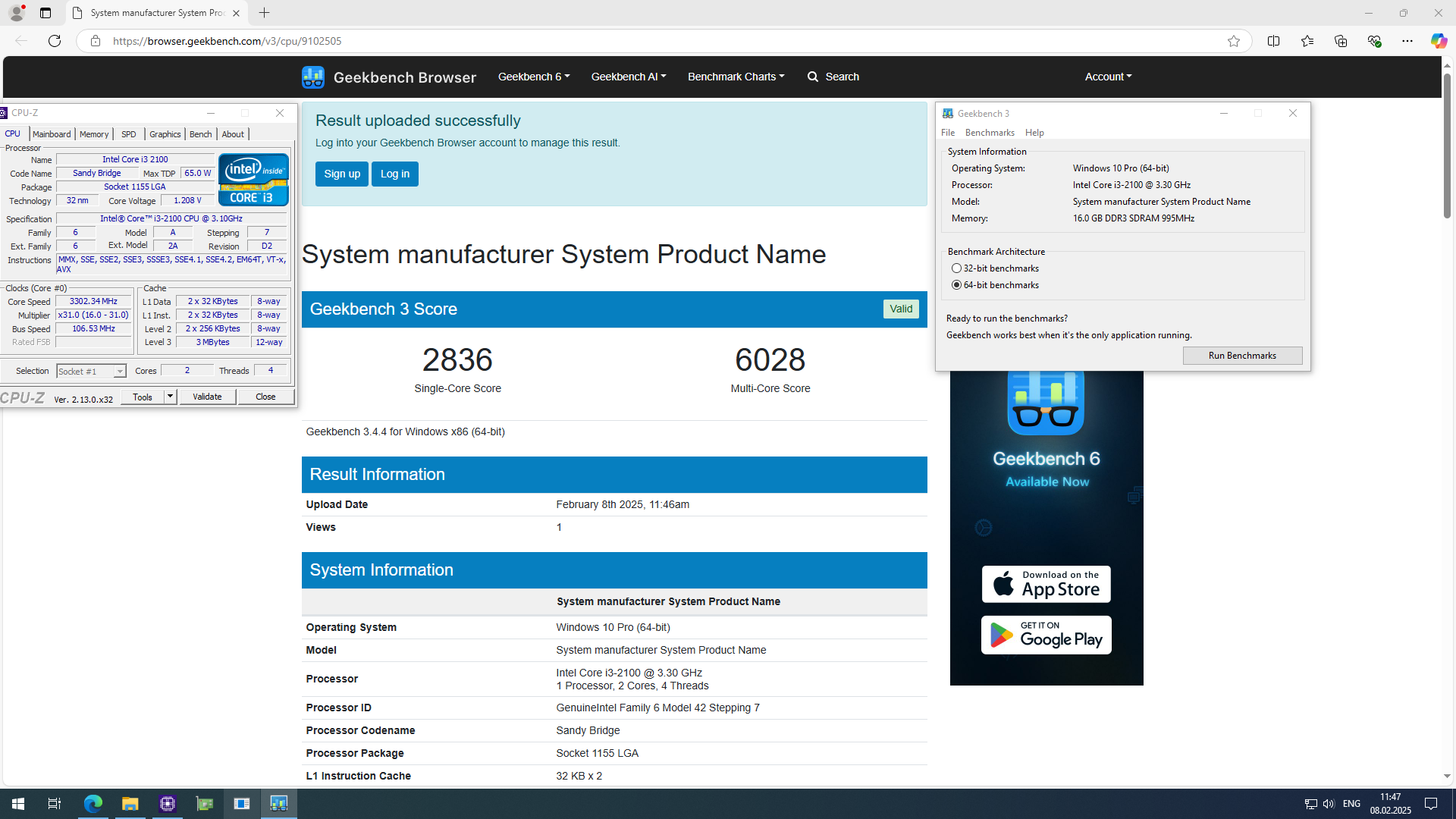1456x819 pixels.
Task: Open volume control in system tray
Action: click(1329, 804)
